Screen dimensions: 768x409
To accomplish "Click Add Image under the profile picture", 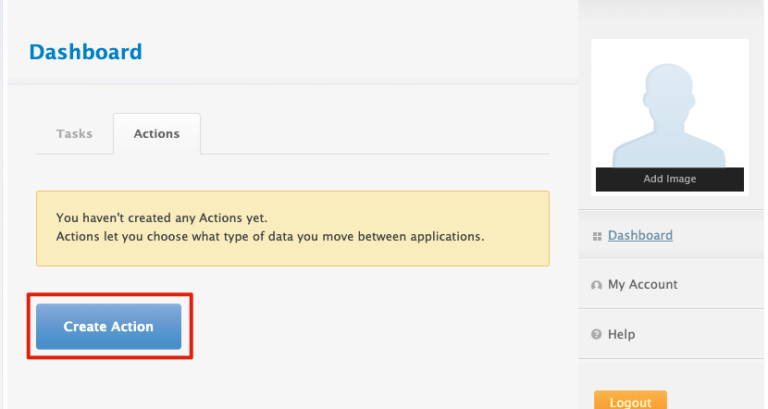I will [669, 179].
